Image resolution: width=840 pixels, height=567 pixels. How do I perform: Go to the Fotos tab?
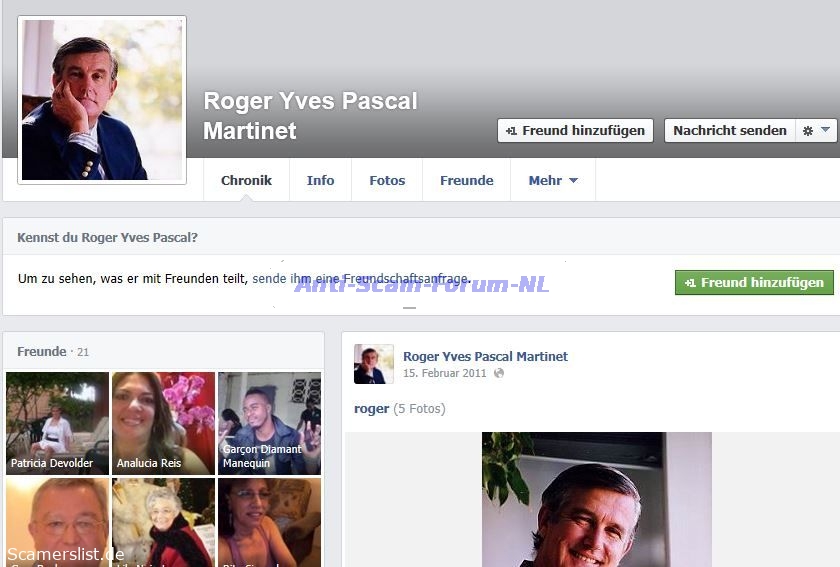pyautogui.click(x=387, y=180)
